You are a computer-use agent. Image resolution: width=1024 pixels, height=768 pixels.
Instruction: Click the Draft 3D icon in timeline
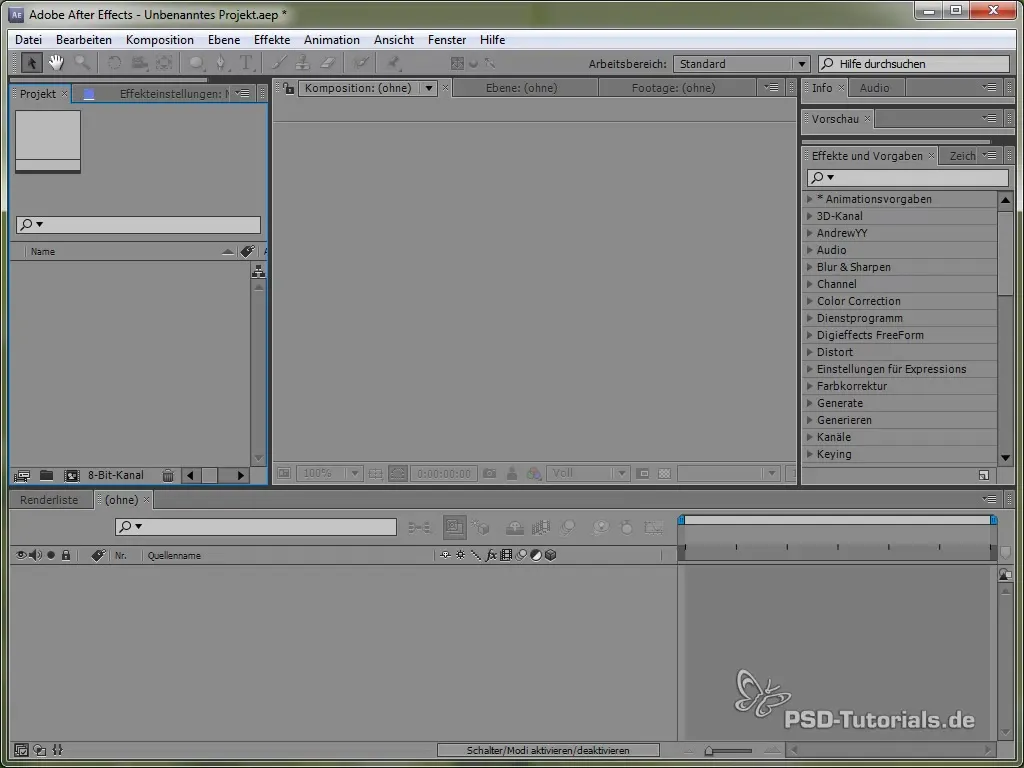[481, 527]
